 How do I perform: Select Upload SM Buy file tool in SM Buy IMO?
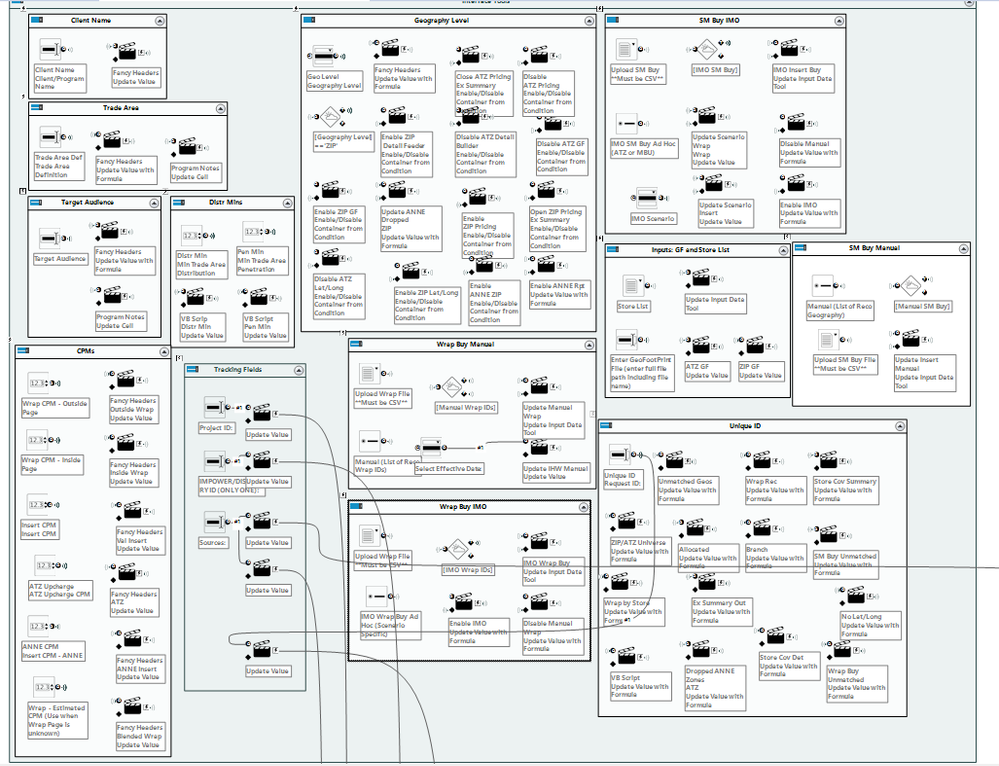pos(626,49)
